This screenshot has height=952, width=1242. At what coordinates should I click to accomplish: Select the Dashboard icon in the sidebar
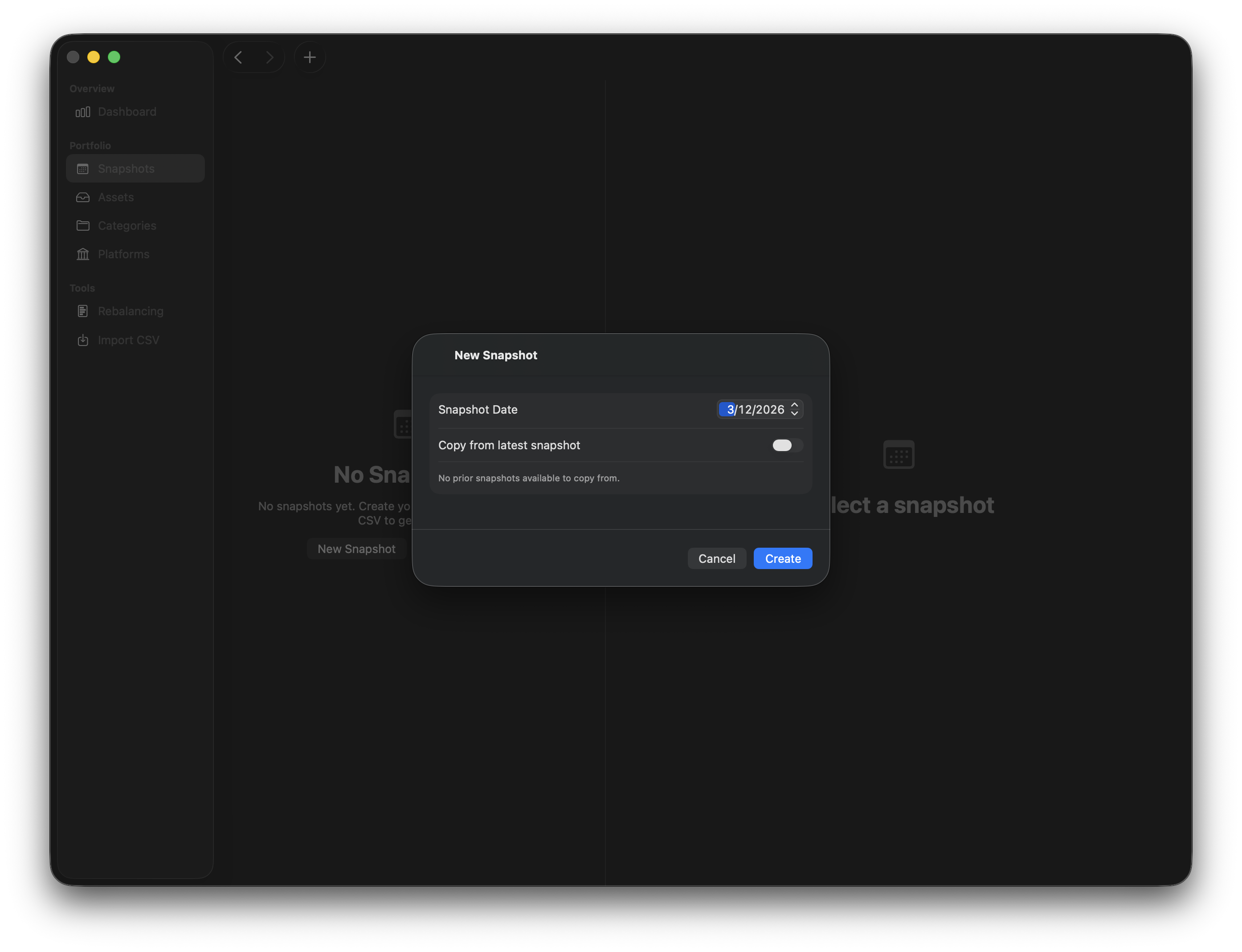click(x=83, y=112)
